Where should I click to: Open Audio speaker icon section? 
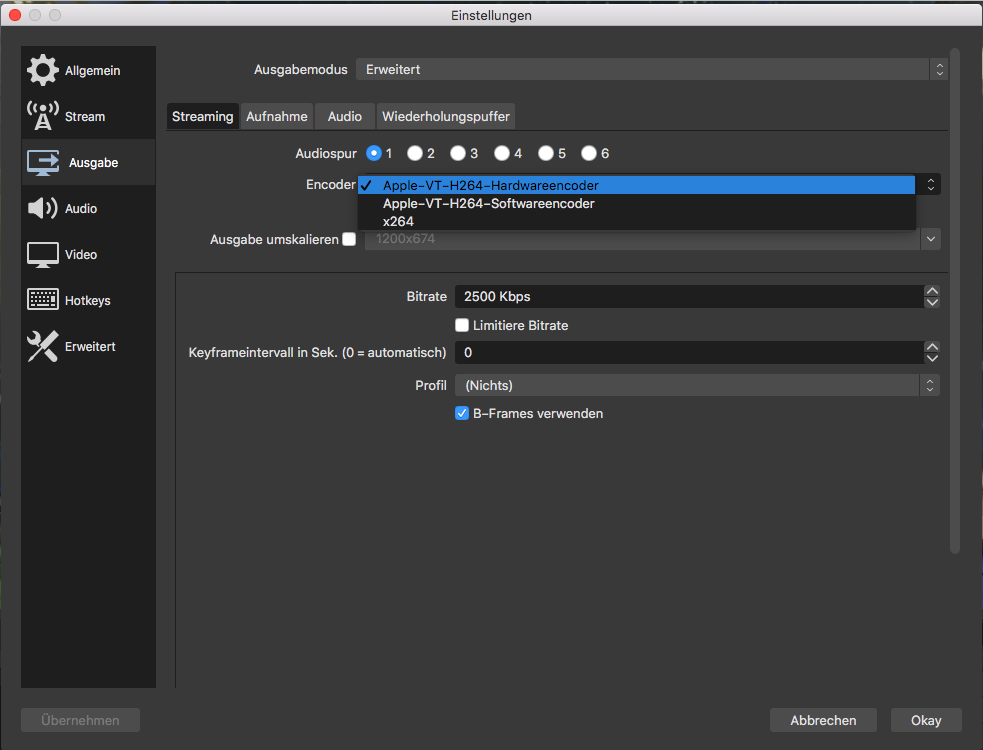[x=42, y=209]
